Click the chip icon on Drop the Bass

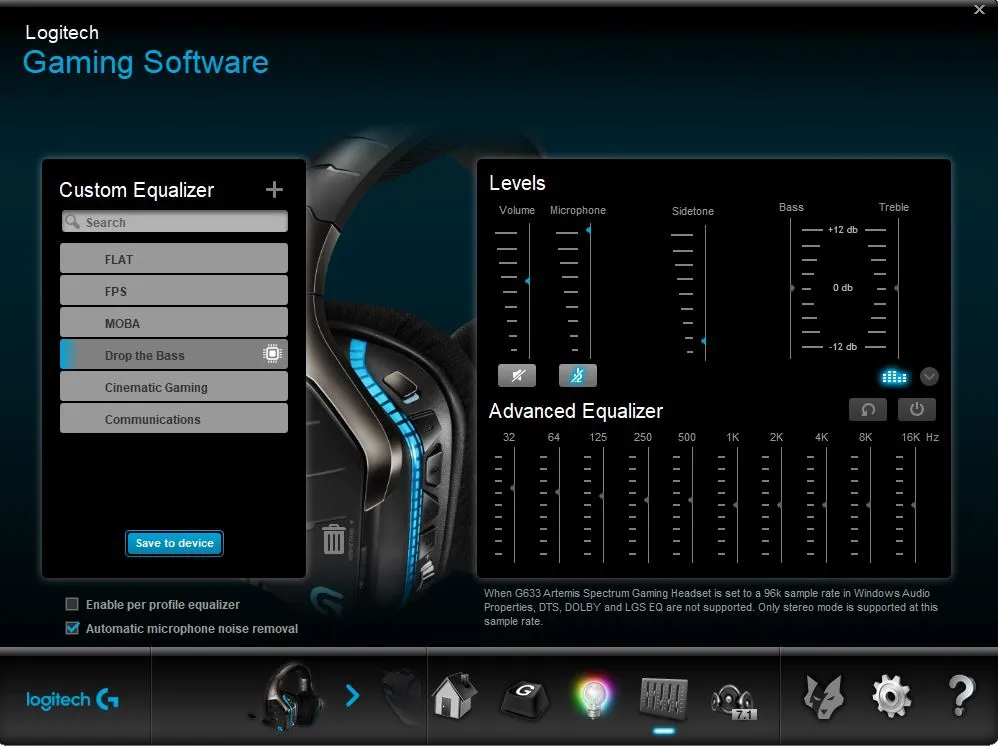pos(272,354)
